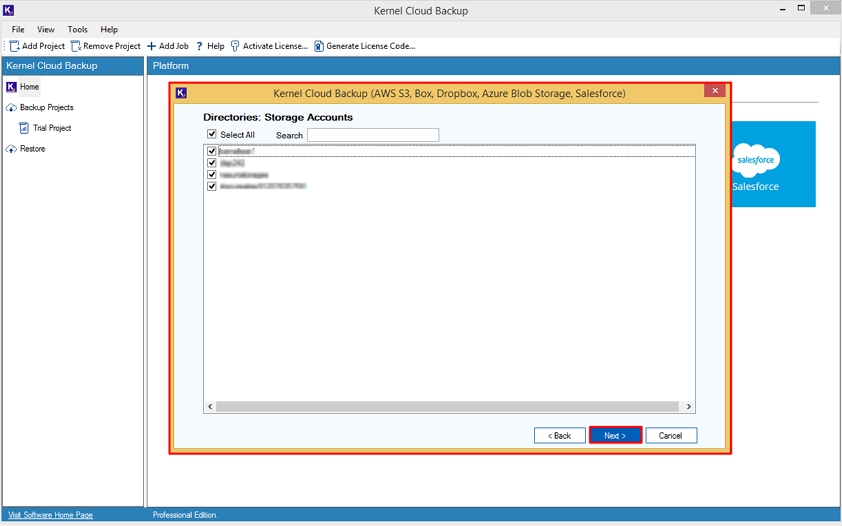
Task: Click the Cancel button
Action: [671, 435]
